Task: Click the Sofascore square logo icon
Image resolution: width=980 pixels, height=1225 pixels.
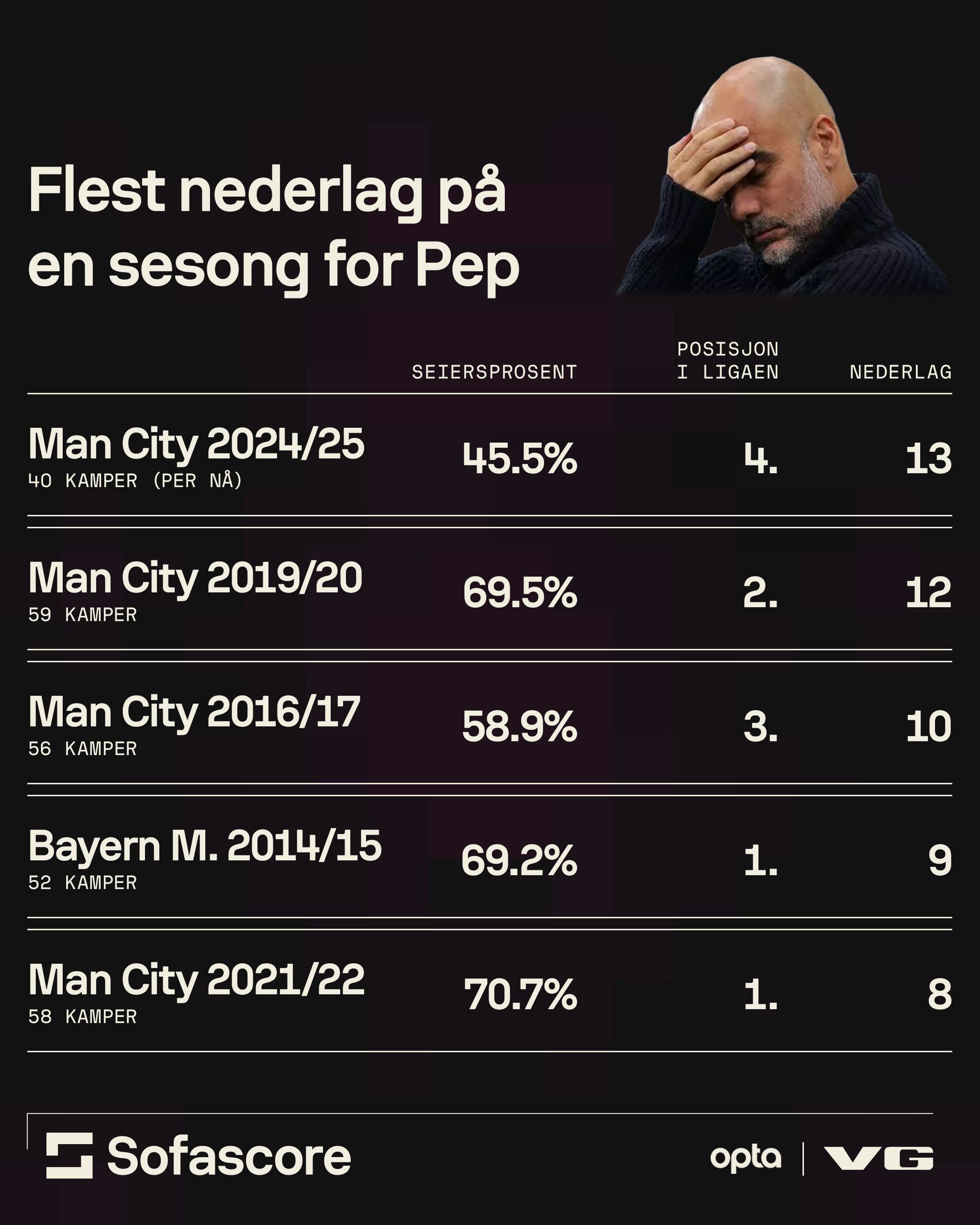Action: tap(69, 1155)
